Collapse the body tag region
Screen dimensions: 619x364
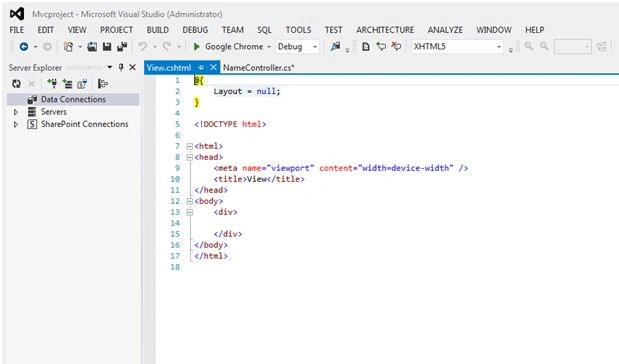pyautogui.click(x=189, y=201)
